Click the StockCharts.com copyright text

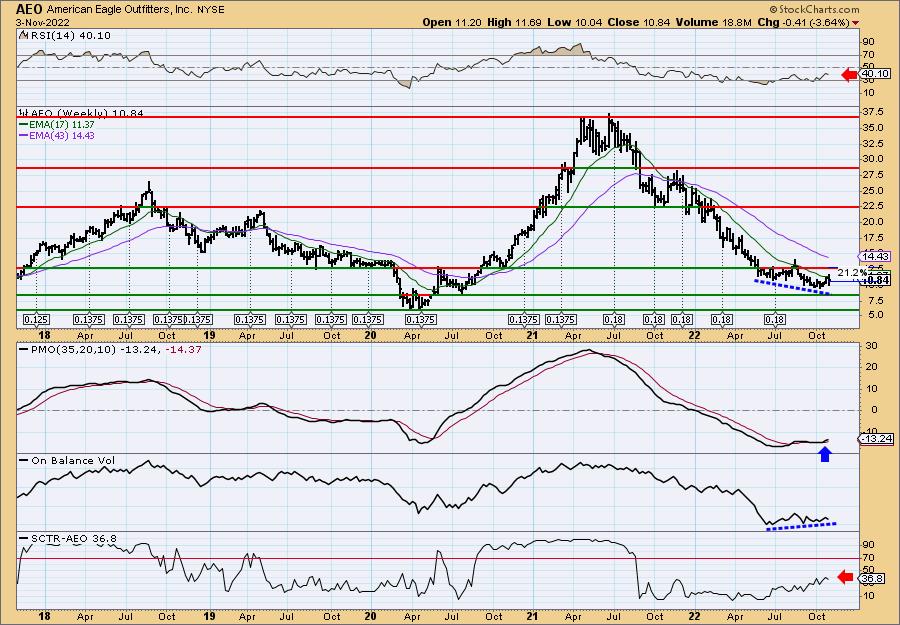(814, 9)
